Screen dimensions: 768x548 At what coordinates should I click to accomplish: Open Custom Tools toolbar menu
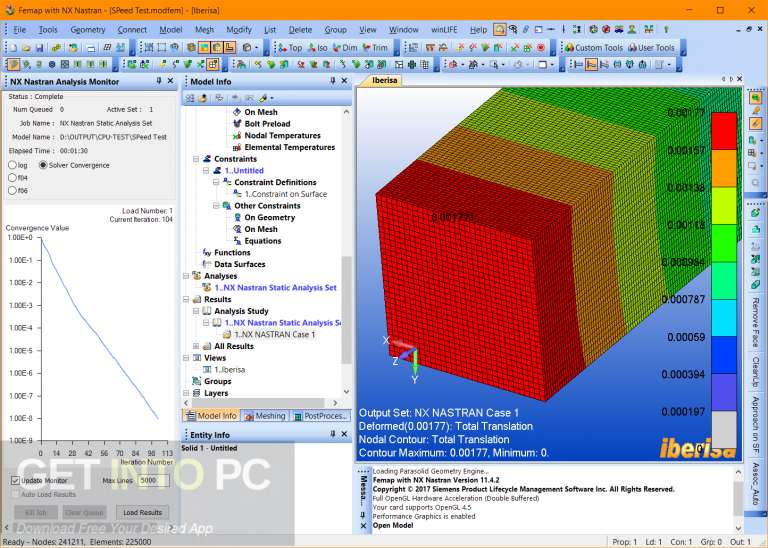[x=594, y=48]
